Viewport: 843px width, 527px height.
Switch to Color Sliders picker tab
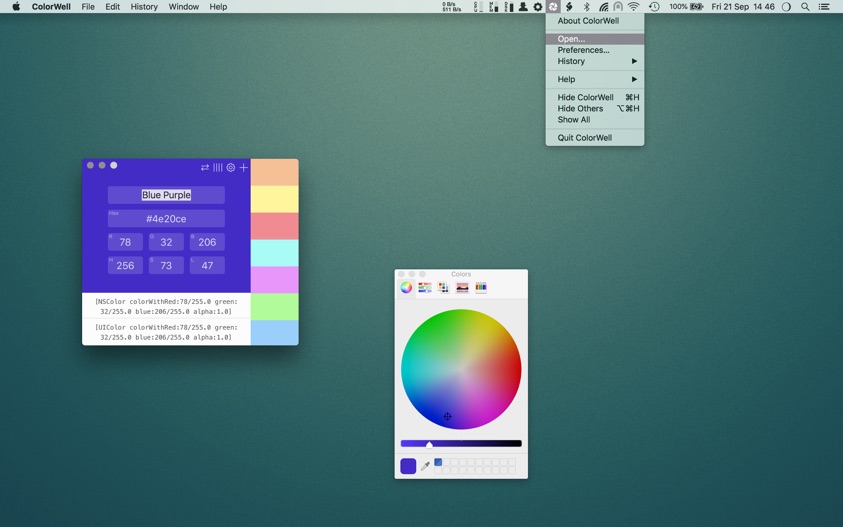tap(425, 288)
